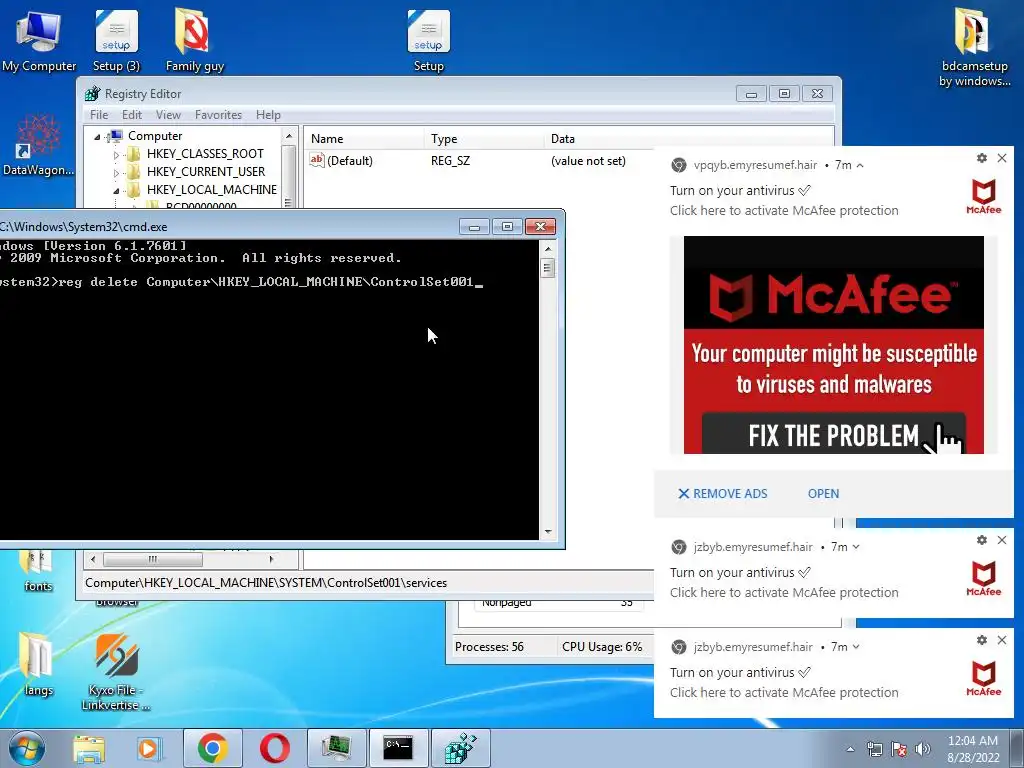This screenshot has width=1024, height=768.
Task: Expand the middle jzbyb notification chevron
Action: pyautogui.click(x=856, y=547)
